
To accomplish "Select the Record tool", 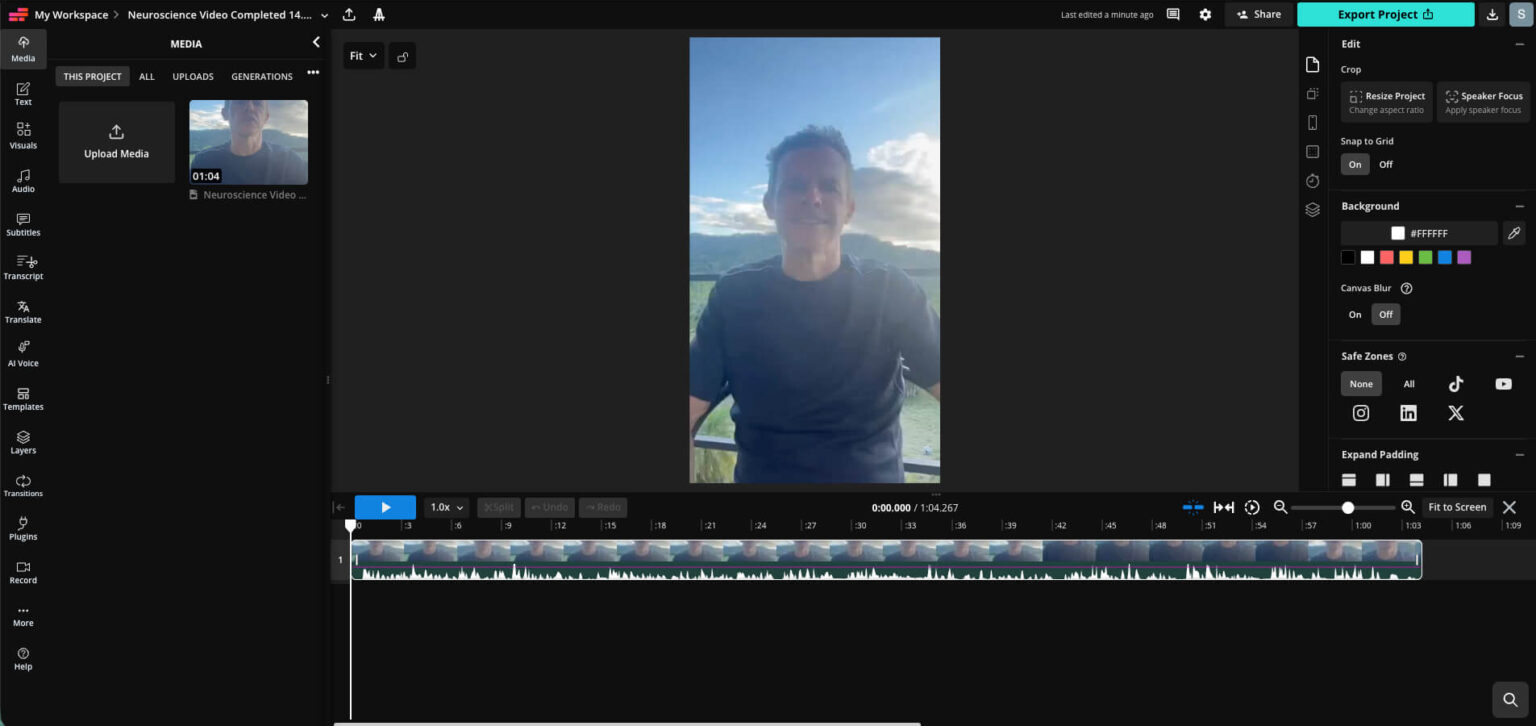I will click(x=23, y=572).
